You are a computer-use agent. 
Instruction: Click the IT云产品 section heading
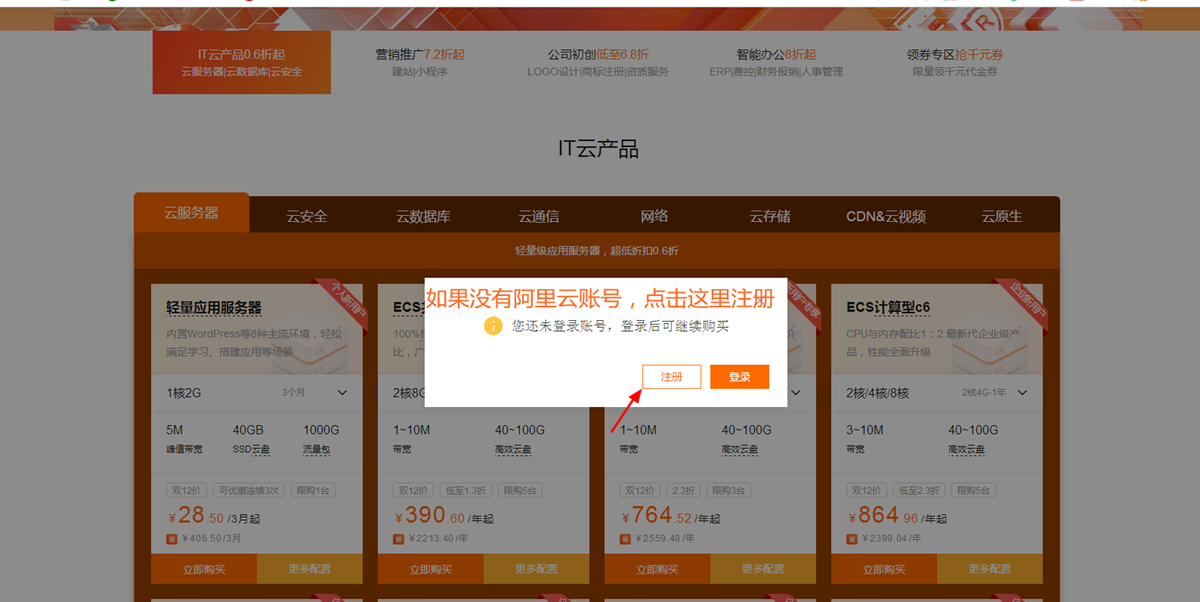click(598, 149)
